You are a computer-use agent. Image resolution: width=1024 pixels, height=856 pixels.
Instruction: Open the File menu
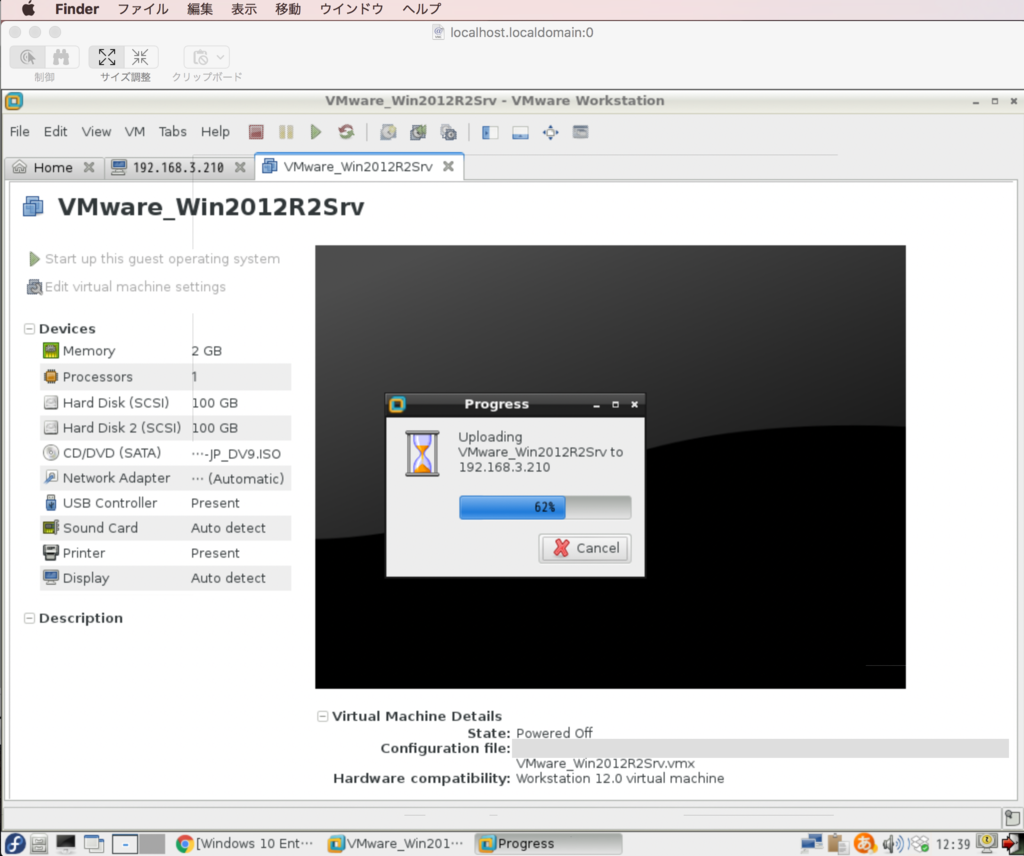pos(20,132)
